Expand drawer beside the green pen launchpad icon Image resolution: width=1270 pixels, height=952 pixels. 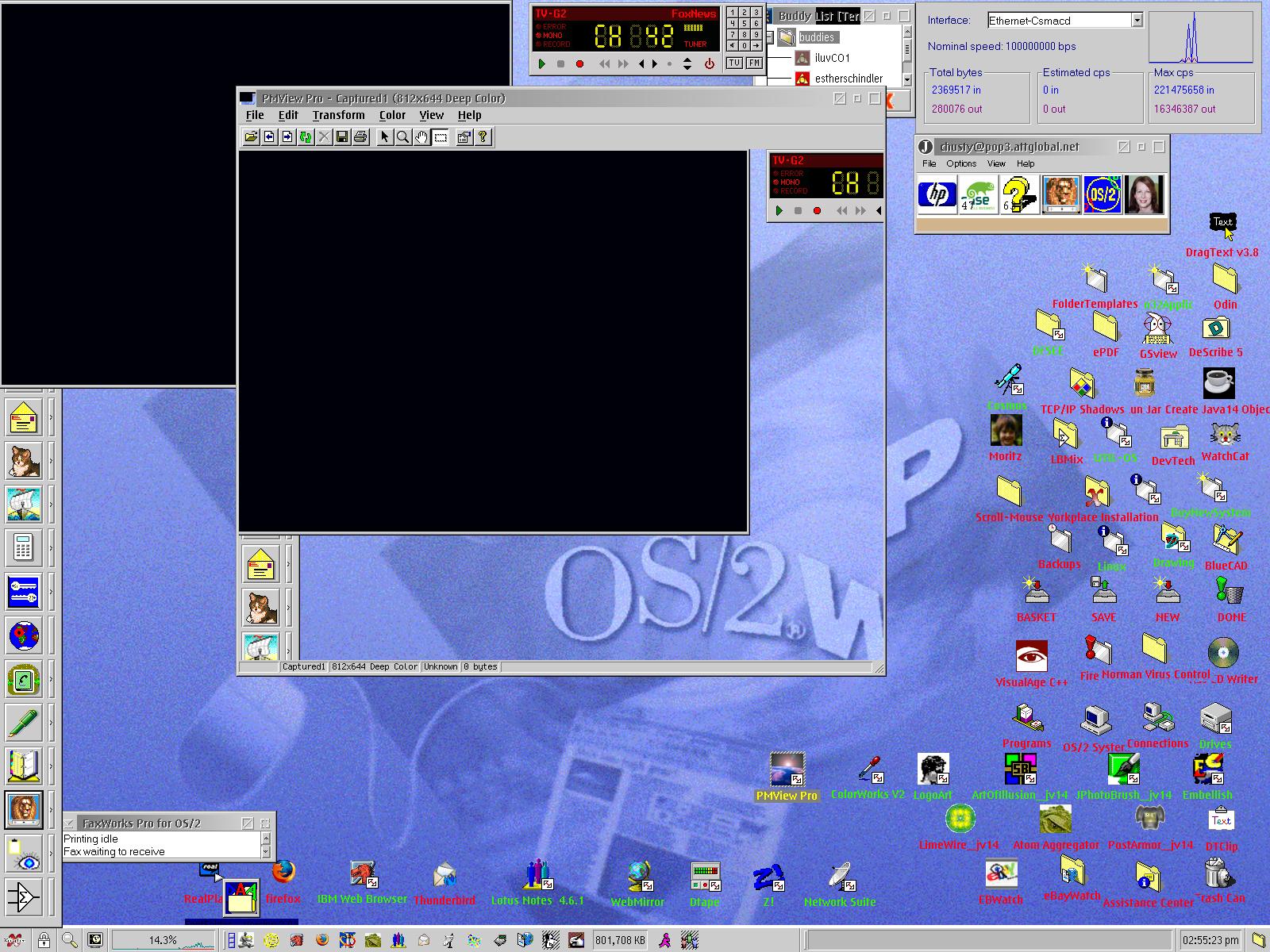tap(51, 722)
